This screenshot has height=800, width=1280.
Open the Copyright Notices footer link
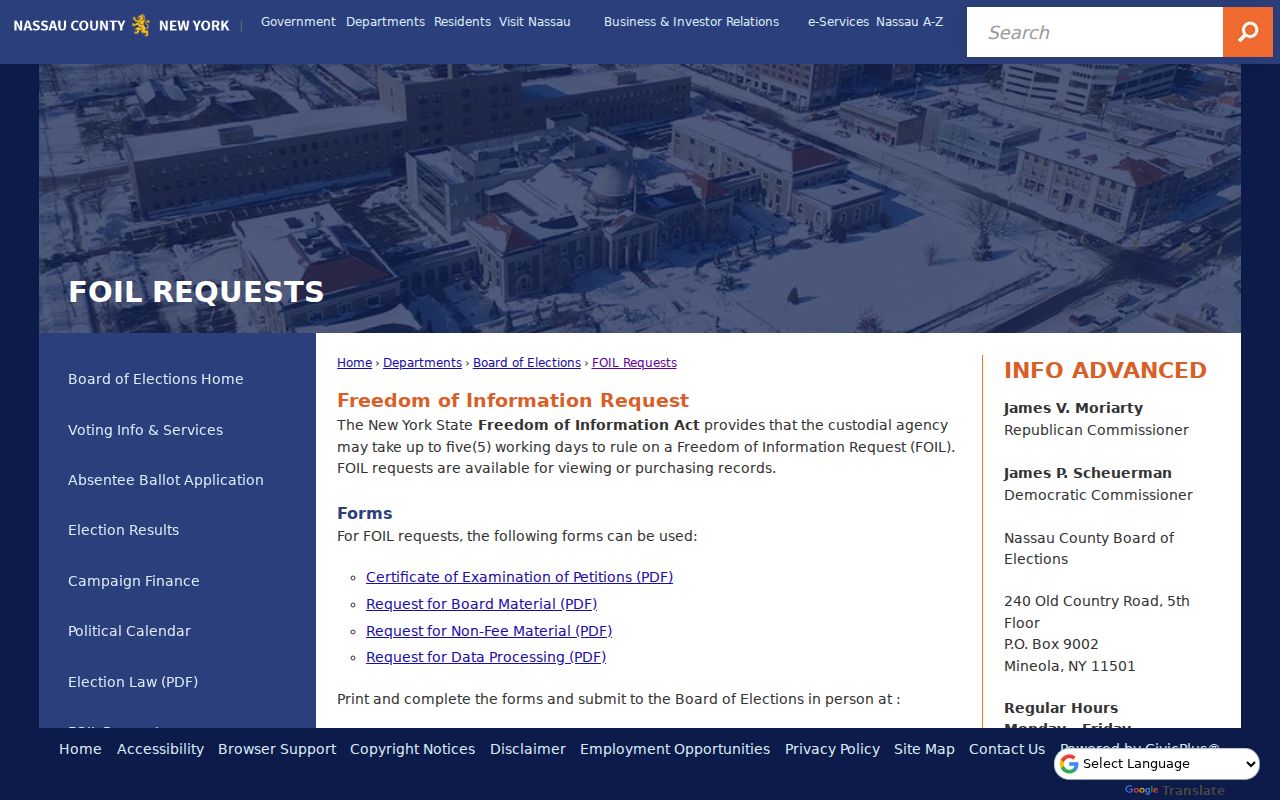(412, 749)
